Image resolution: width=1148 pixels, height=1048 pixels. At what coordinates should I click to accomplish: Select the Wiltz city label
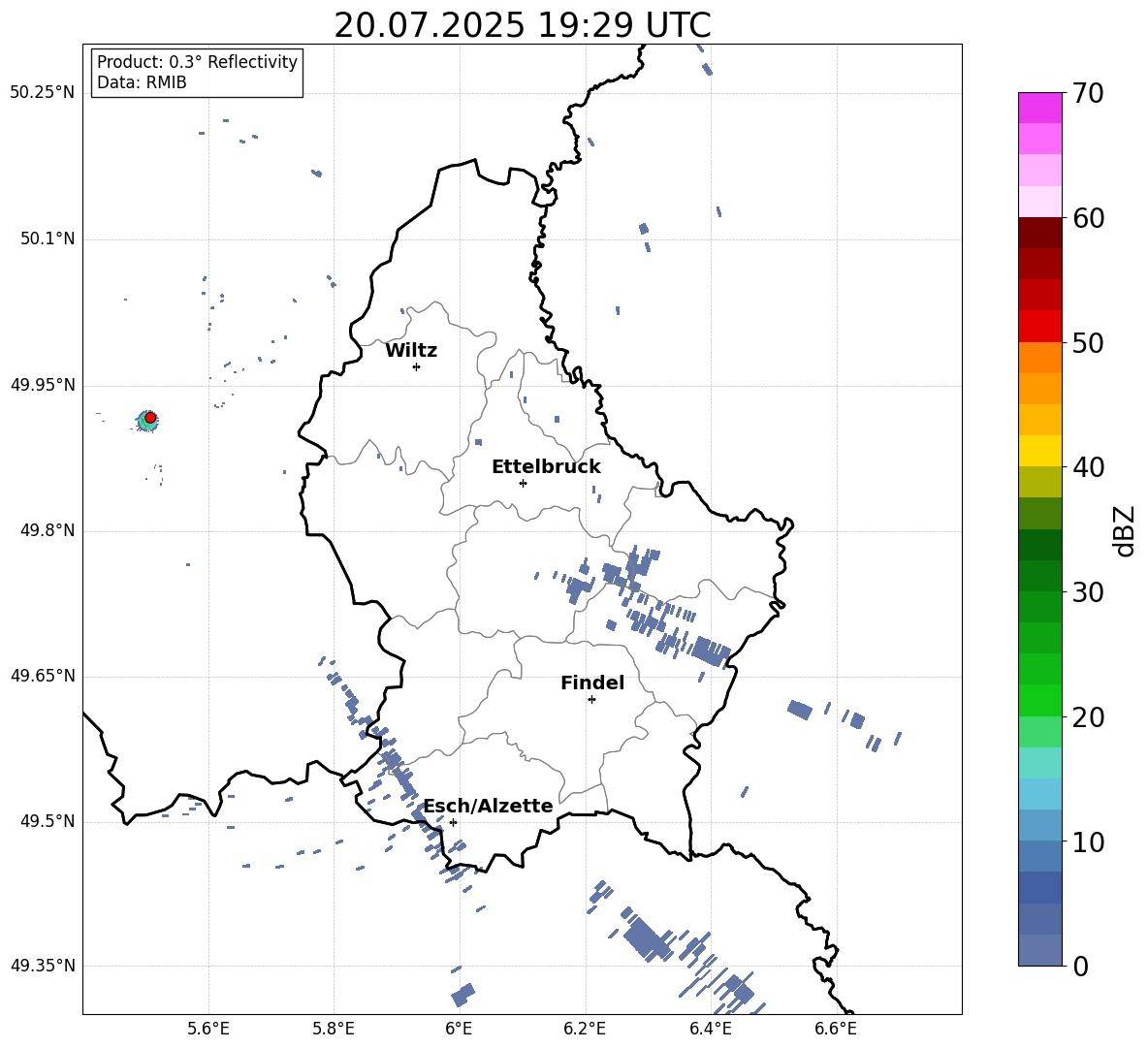[x=411, y=351]
